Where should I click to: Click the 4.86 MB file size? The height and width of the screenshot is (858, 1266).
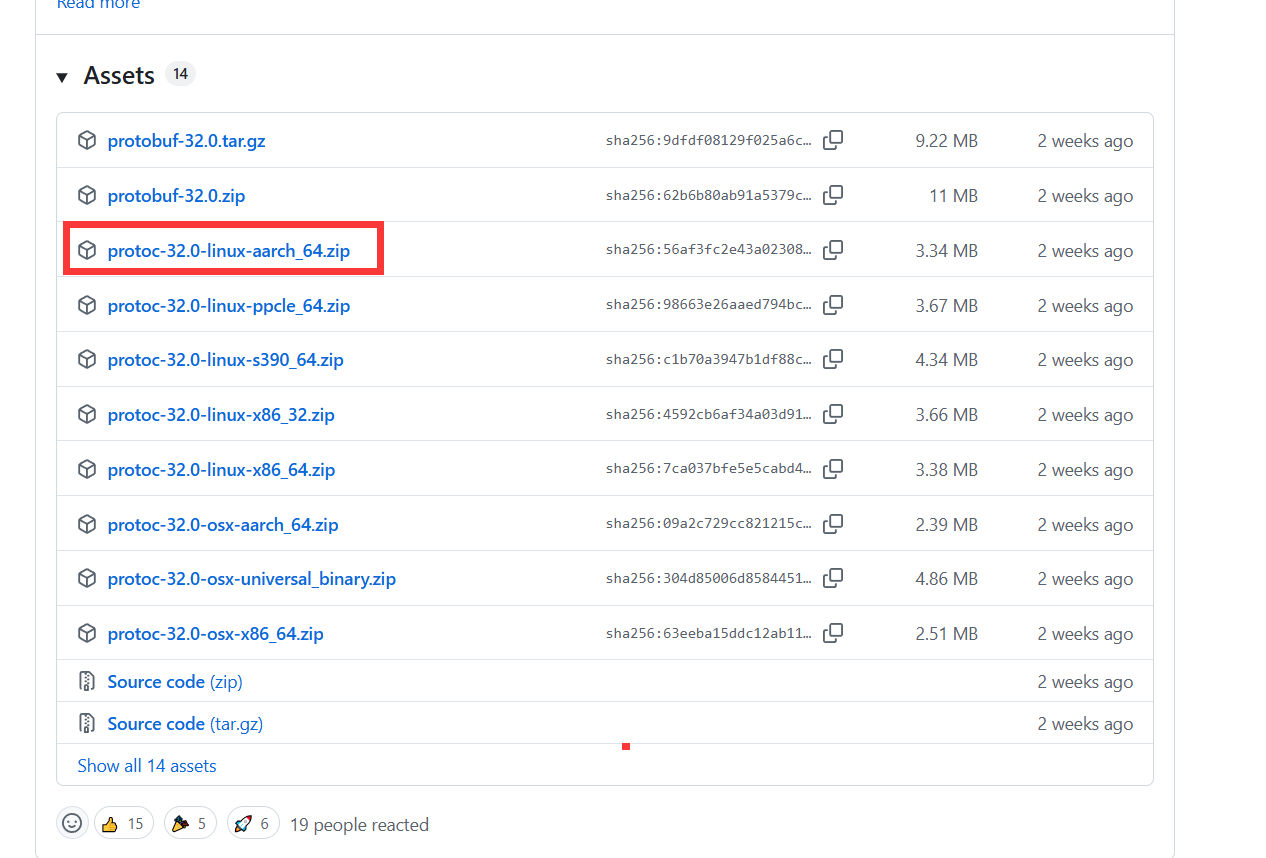(x=946, y=579)
